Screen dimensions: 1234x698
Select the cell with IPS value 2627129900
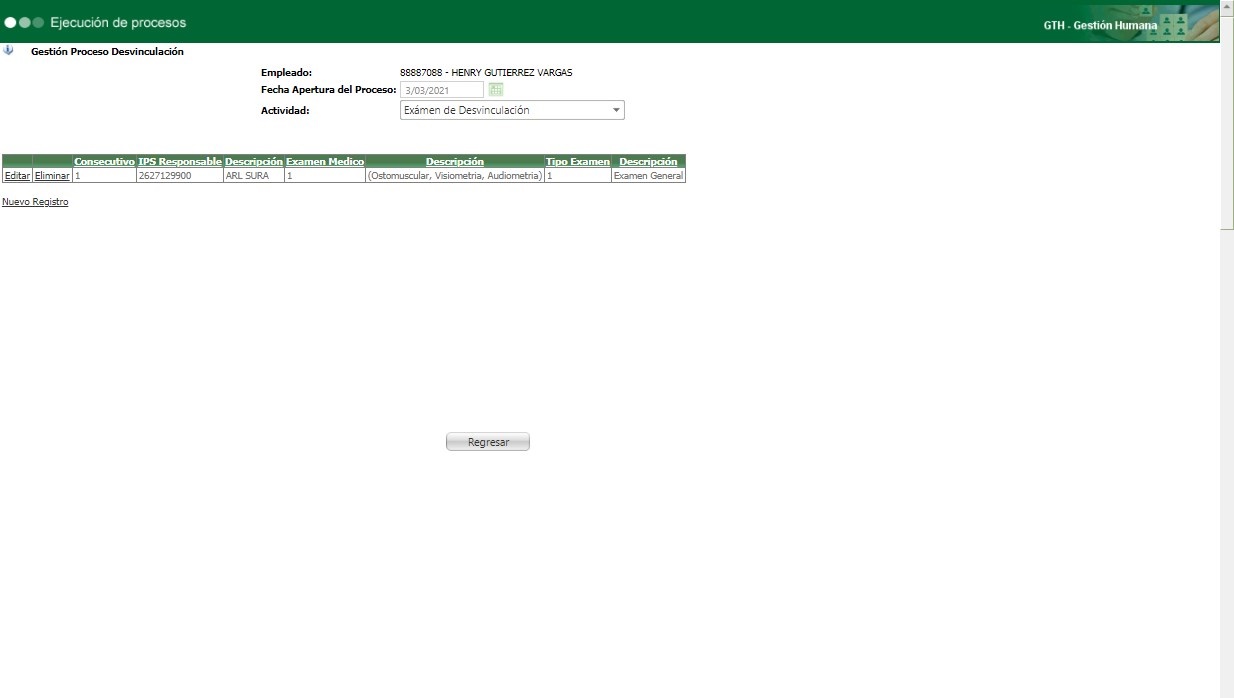click(179, 176)
